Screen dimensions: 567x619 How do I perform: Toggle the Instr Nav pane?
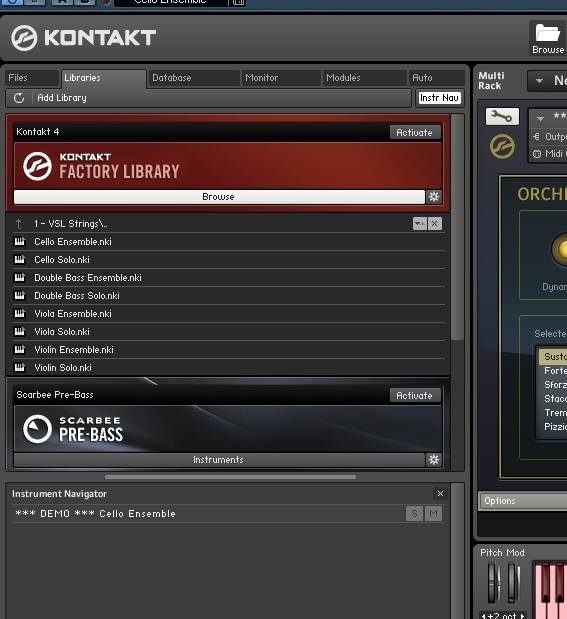pos(439,98)
